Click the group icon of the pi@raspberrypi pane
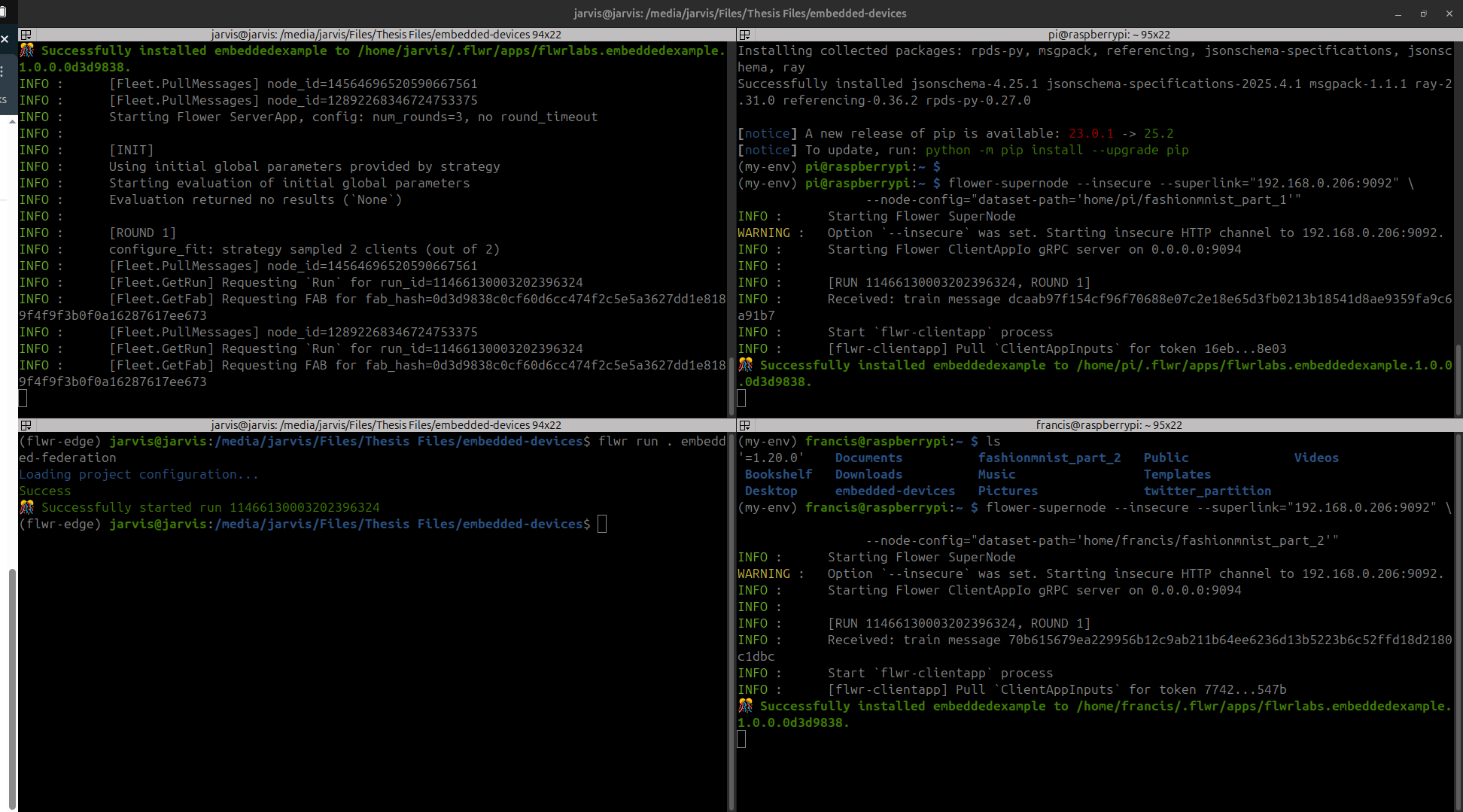The width and height of the screenshot is (1463, 812). [x=744, y=35]
